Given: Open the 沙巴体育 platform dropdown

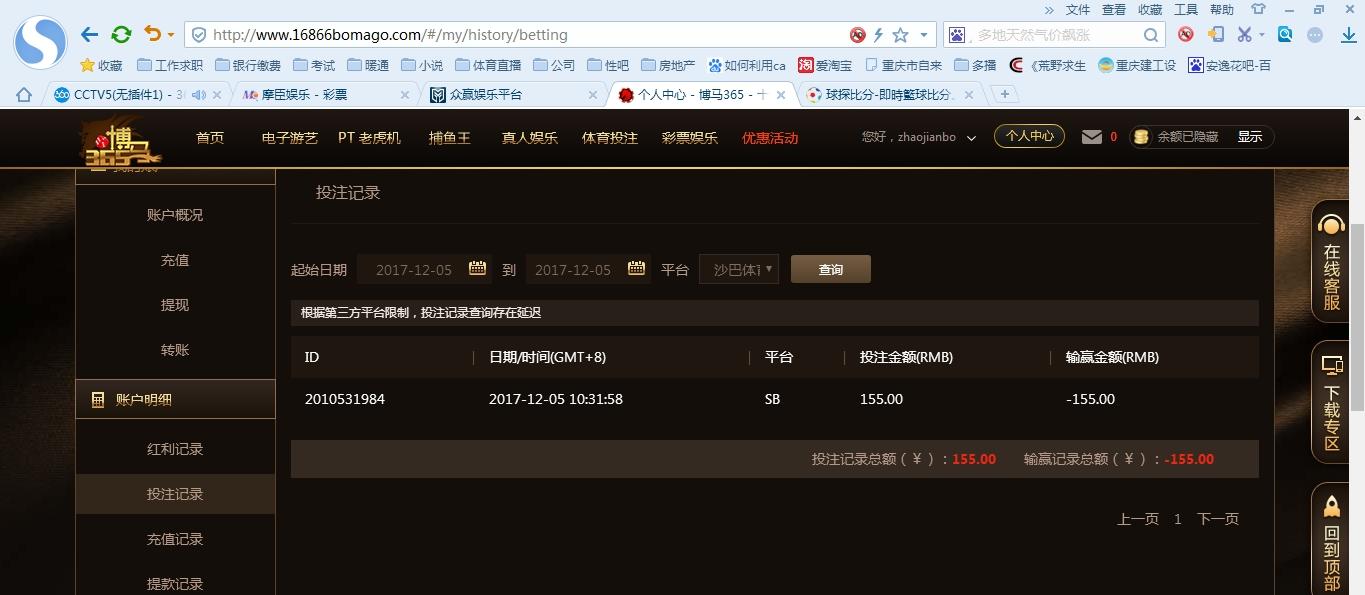Looking at the screenshot, I should (738, 268).
